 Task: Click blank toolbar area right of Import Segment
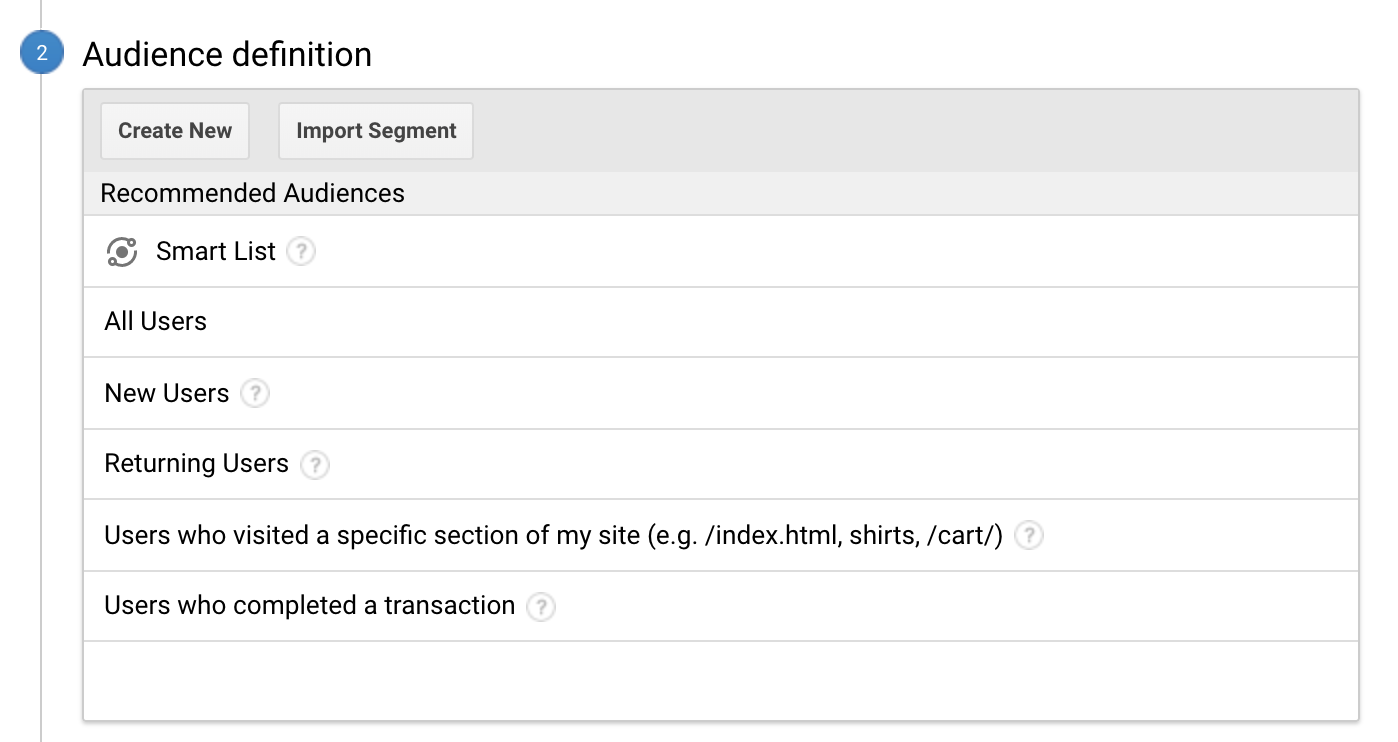(x=900, y=131)
